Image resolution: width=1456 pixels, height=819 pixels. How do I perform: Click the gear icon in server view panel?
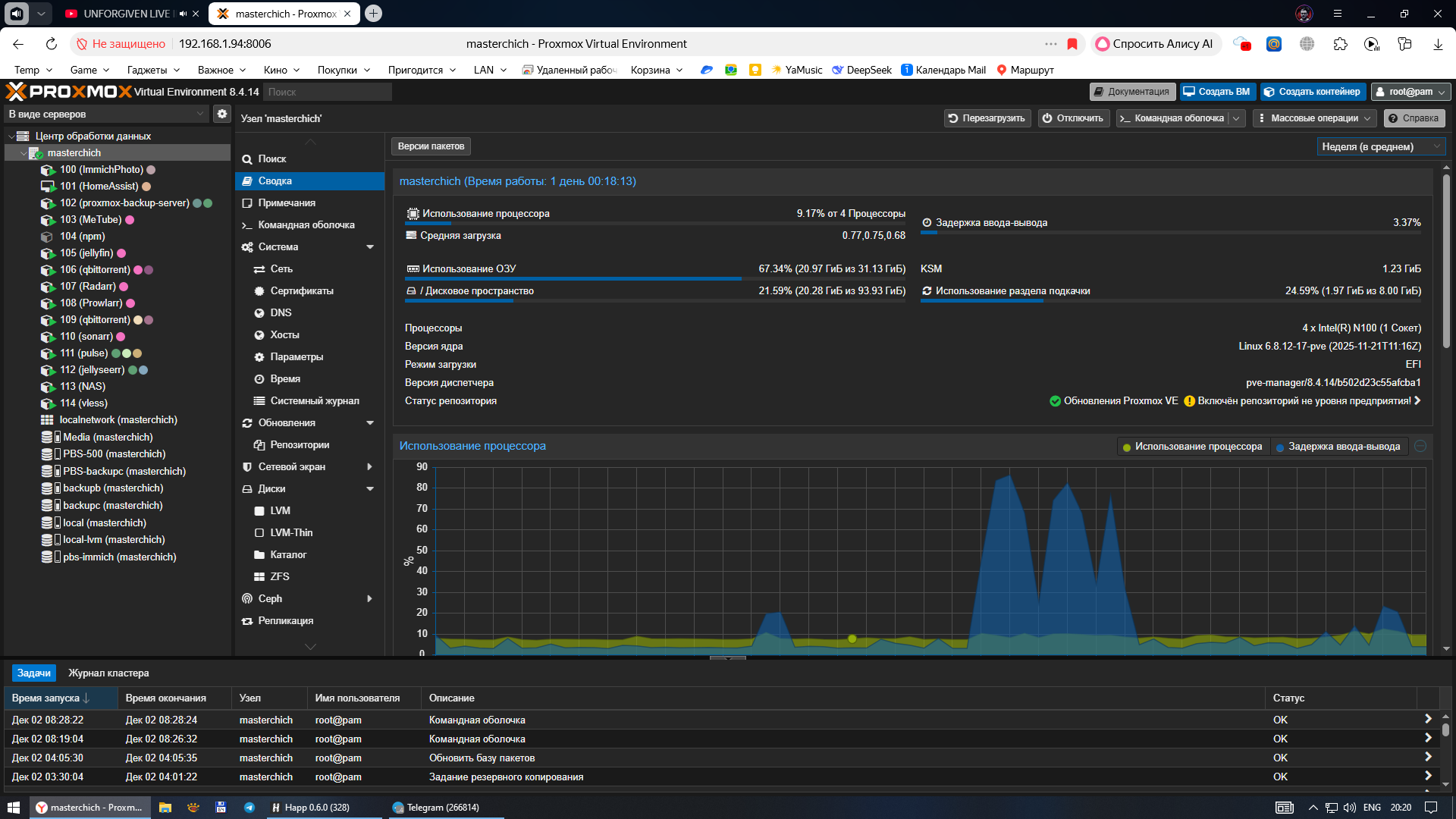[x=221, y=114]
